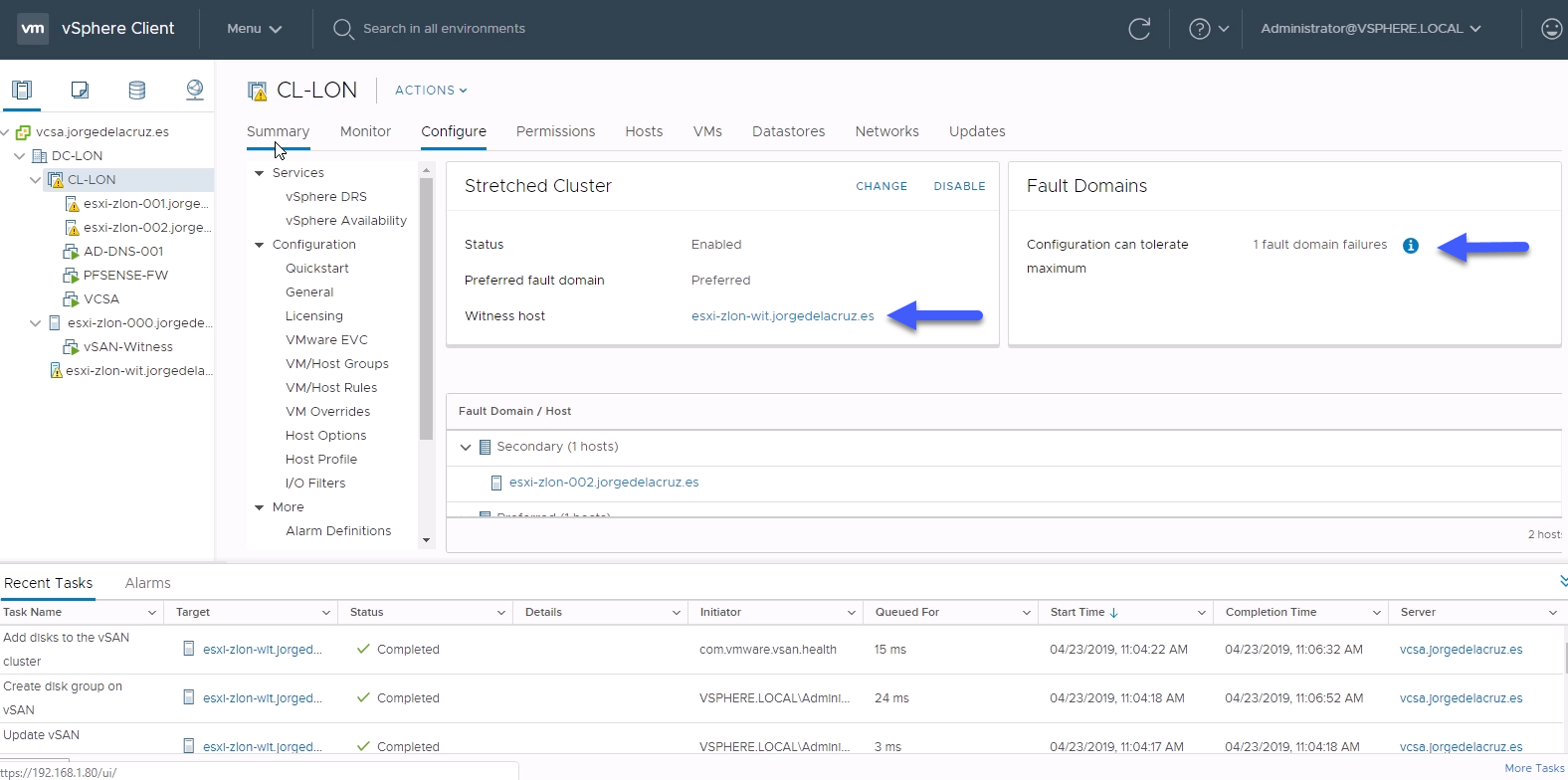Viewport: 1568px width, 780px height.
Task: Open the More Tasks link
Action: pos(1535,768)
